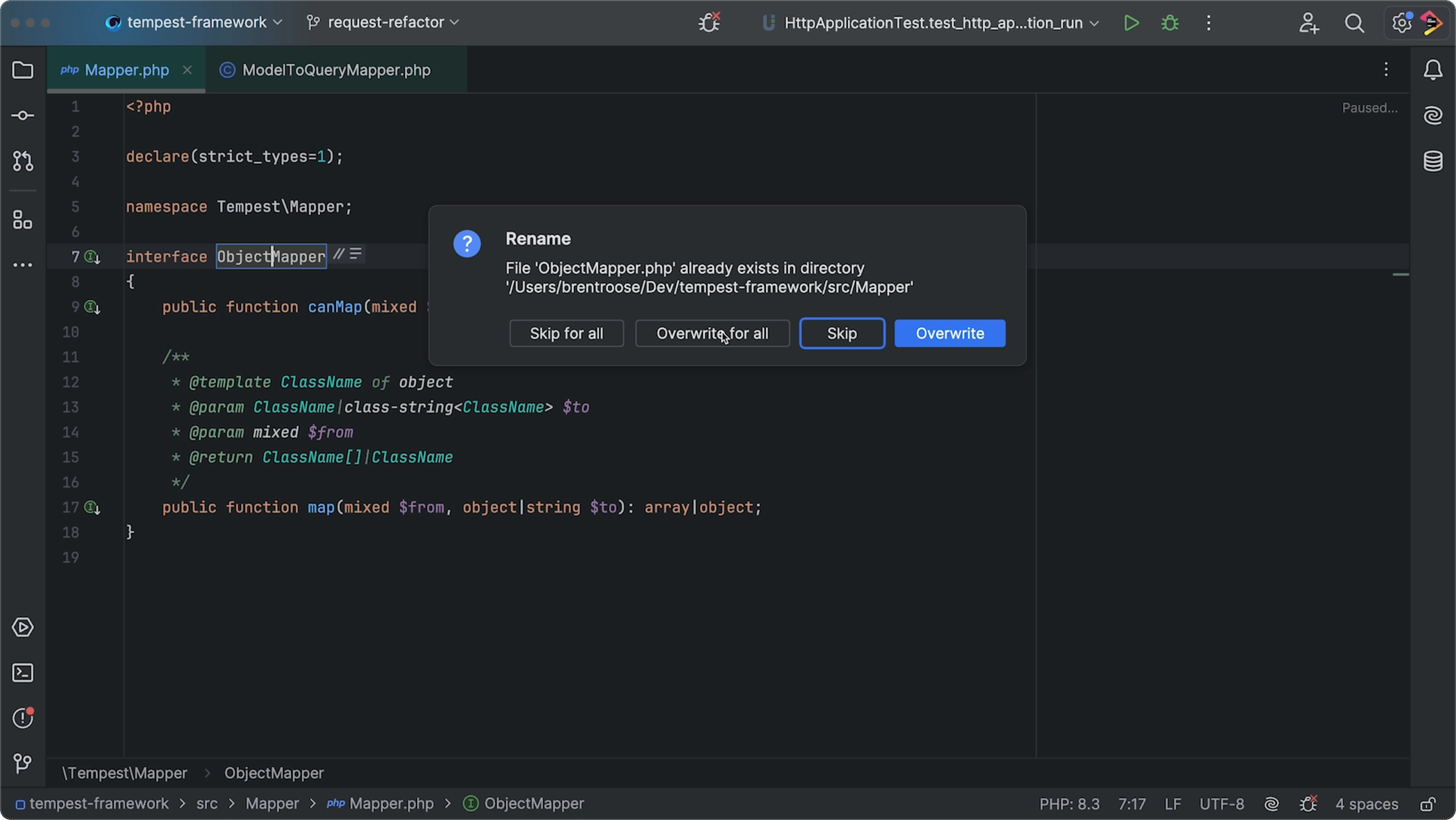Open the Terminal tool window

pos(23,673)
